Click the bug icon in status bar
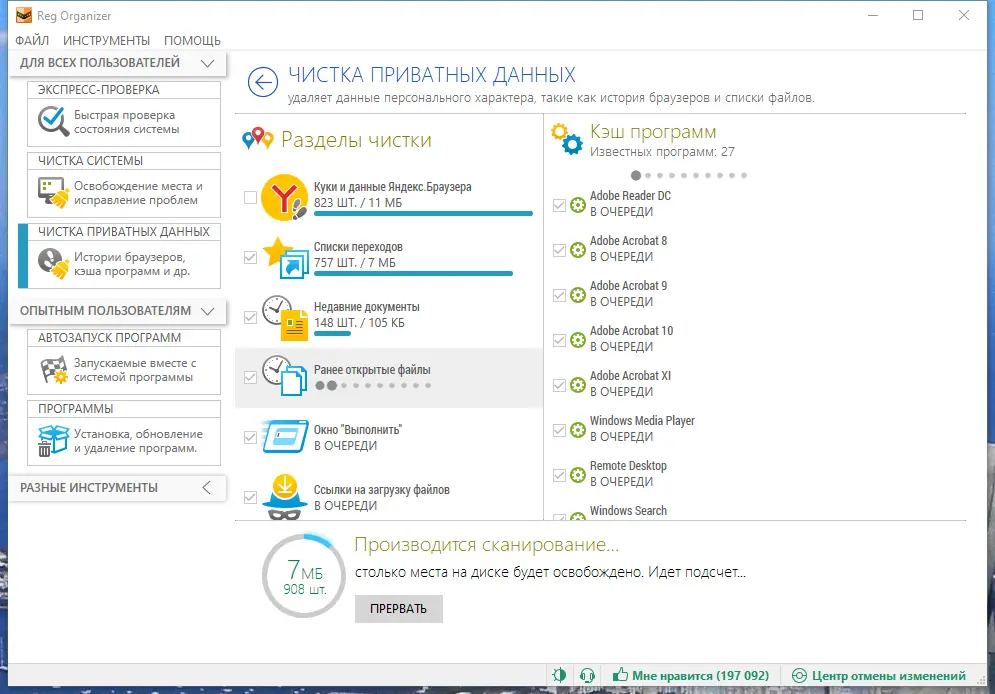 coord(559,675)
